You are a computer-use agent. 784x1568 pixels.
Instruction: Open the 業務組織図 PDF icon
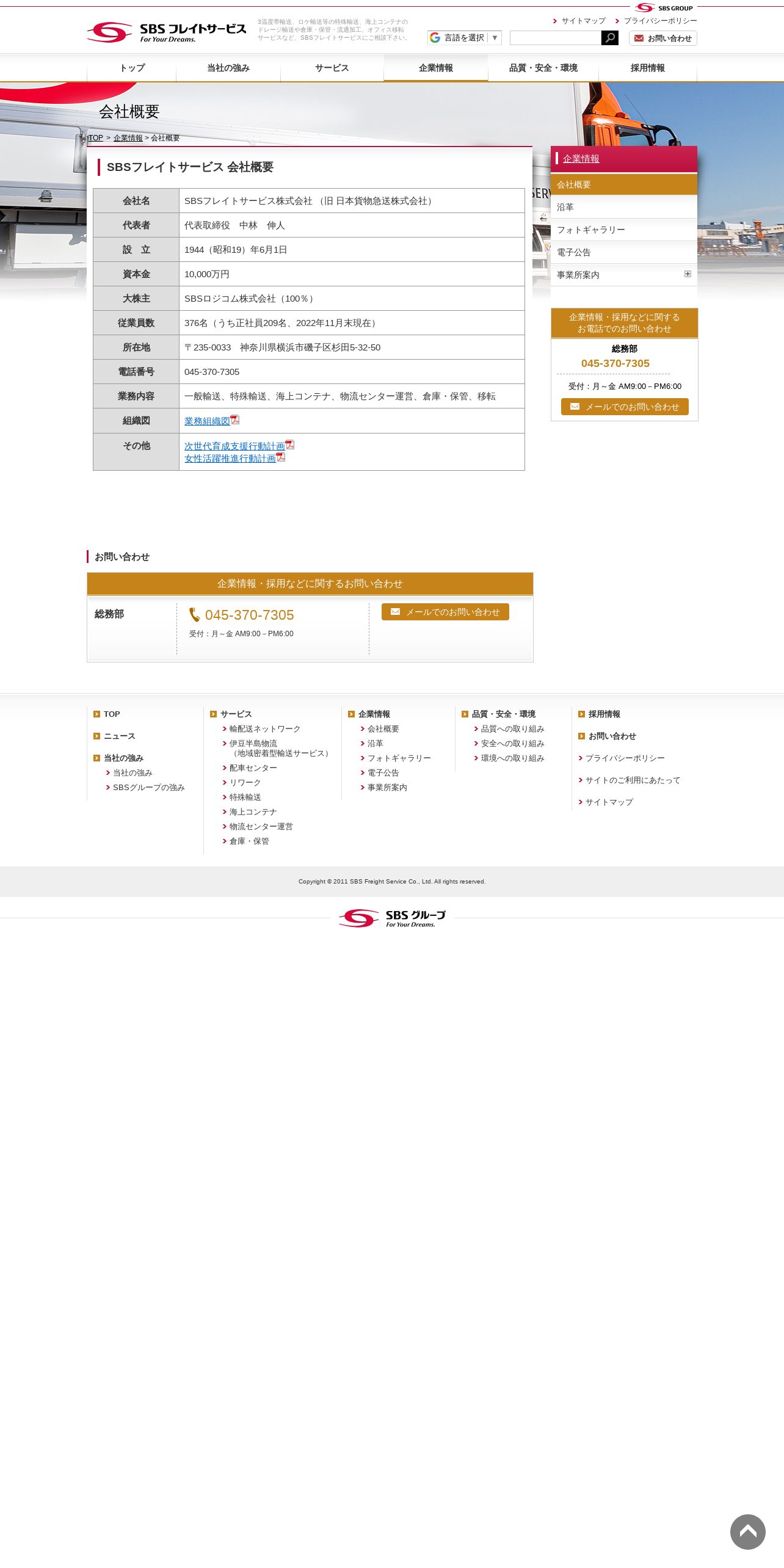235,420
